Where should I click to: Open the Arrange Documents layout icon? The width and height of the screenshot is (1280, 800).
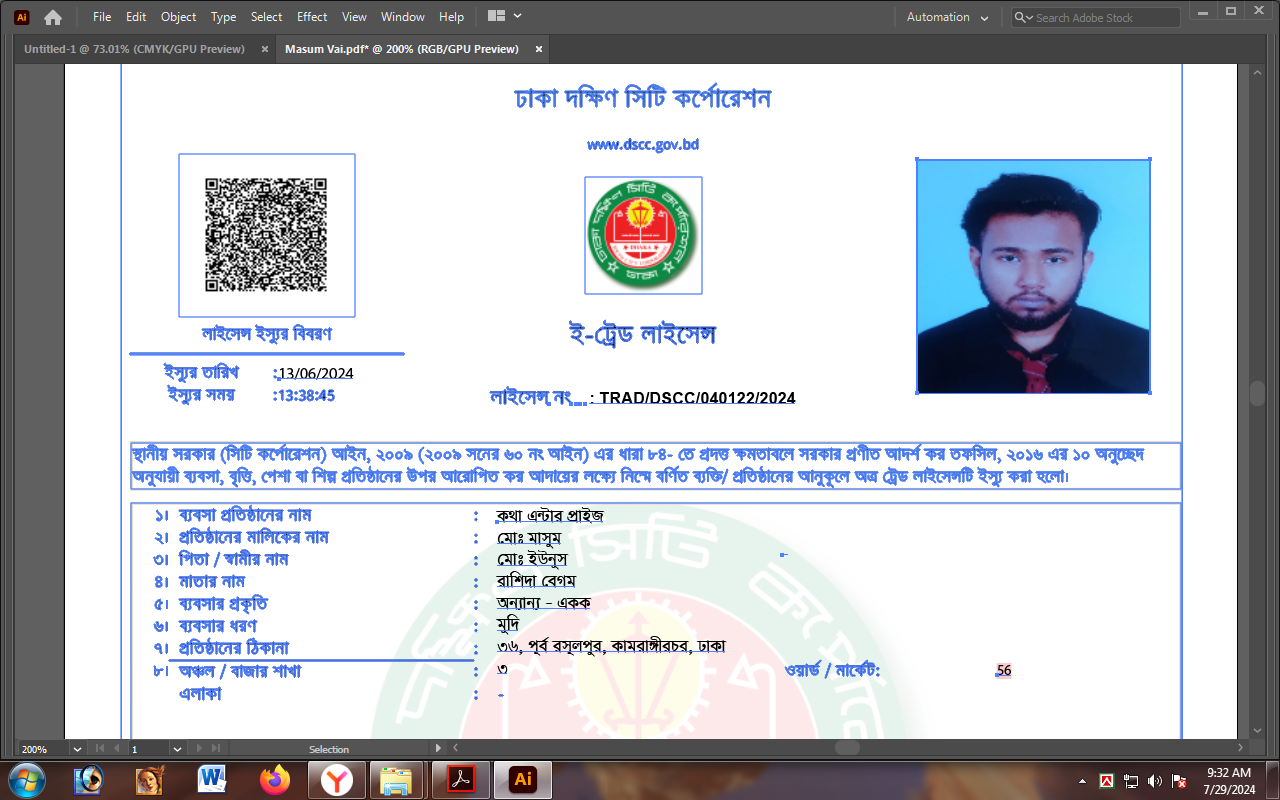(496, 17)
